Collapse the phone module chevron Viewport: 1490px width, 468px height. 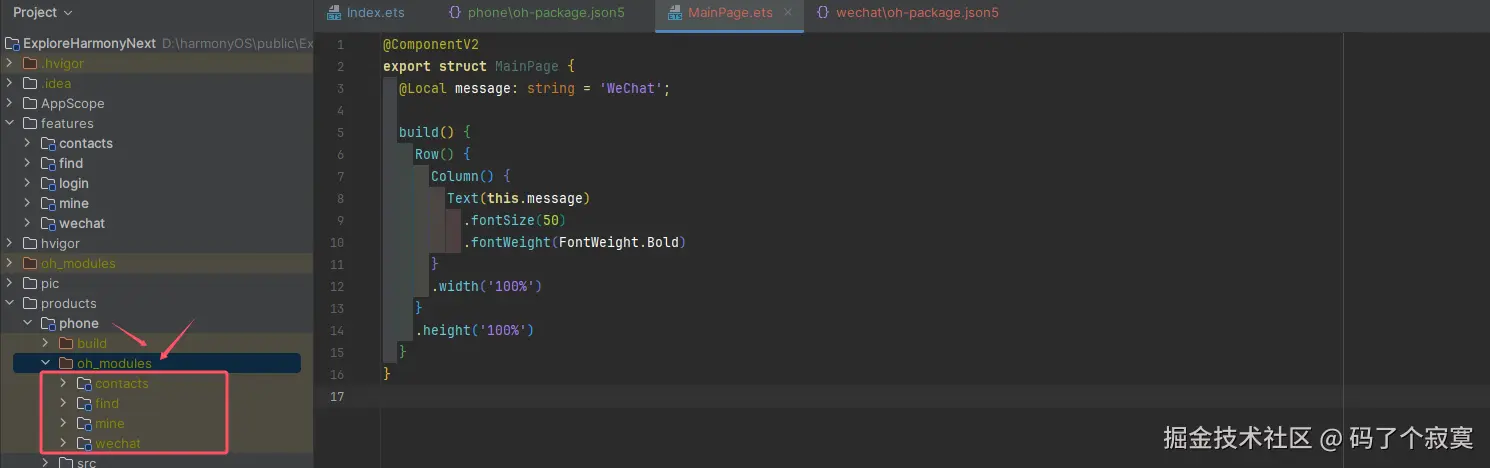[28, 323]
